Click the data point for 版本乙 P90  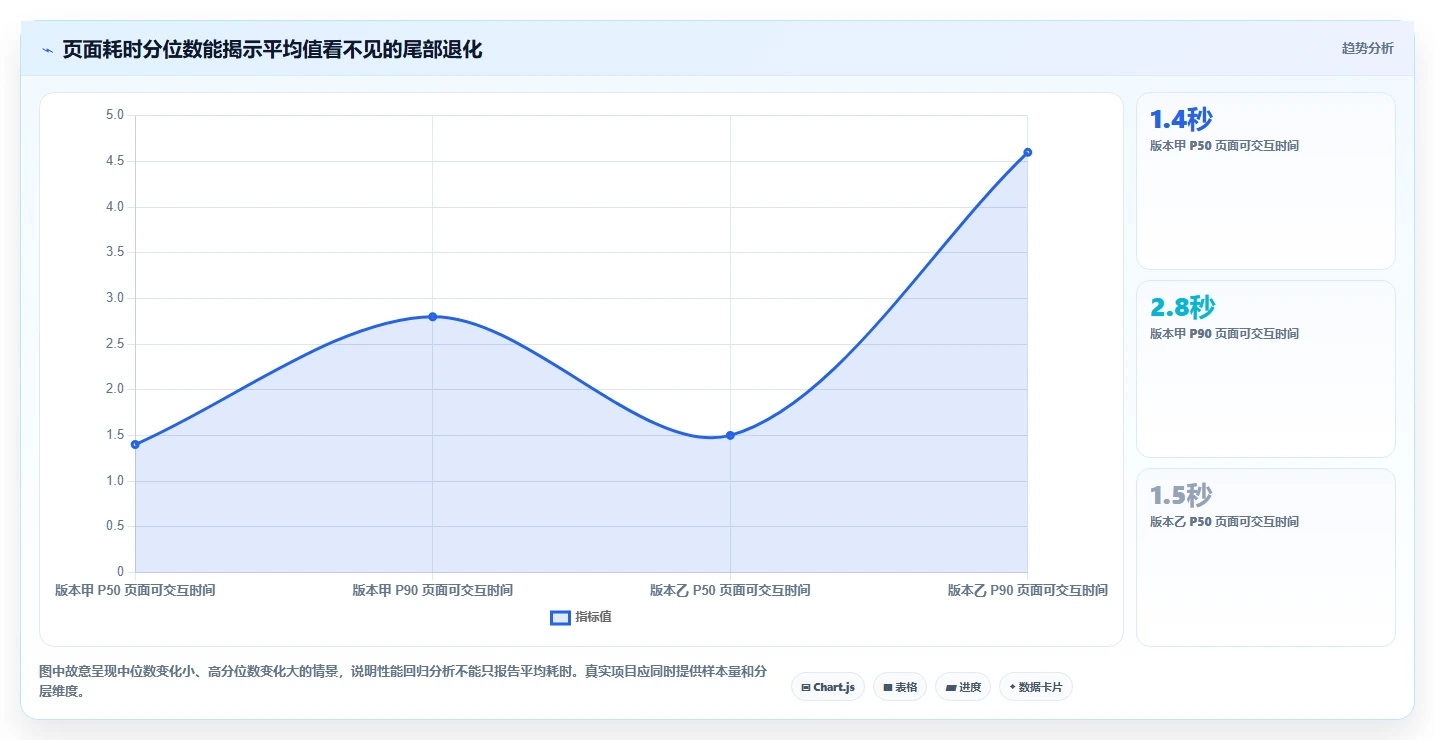tap(1027, 152)
